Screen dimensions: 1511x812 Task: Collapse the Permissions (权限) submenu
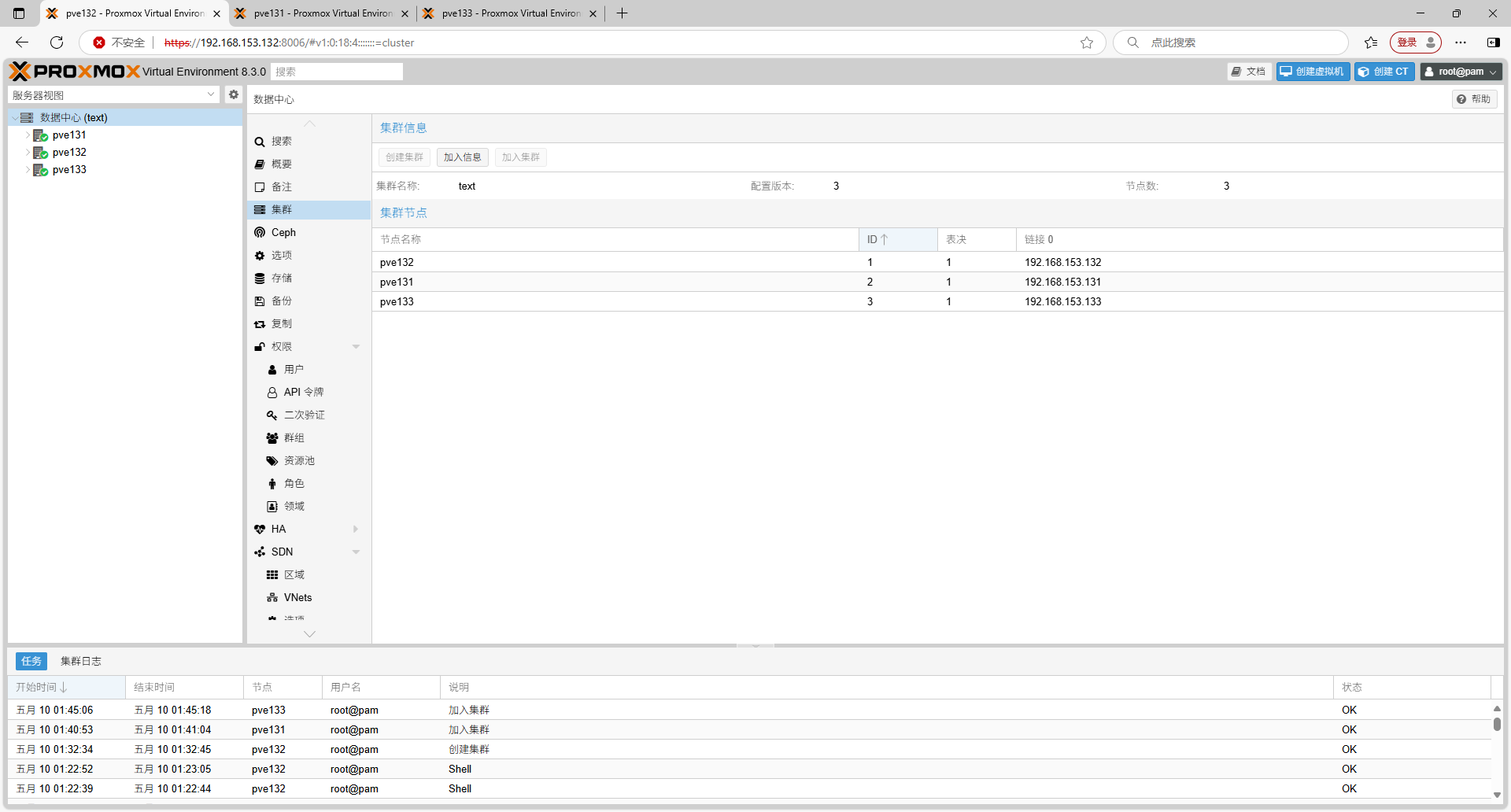point(356,346)
